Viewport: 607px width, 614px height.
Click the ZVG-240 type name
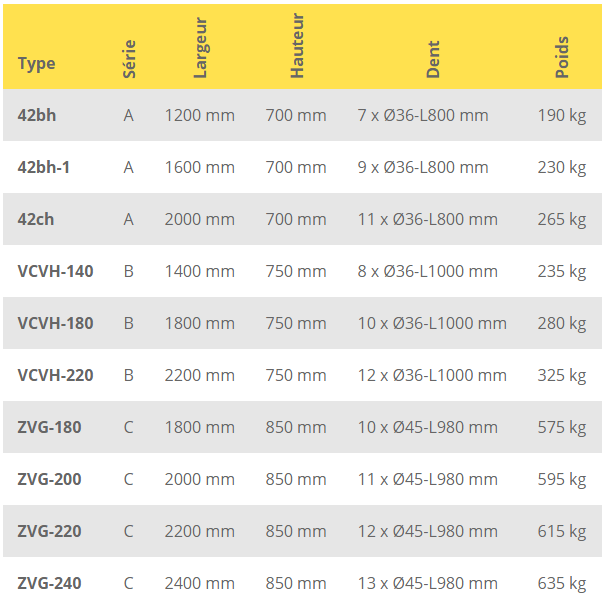[50, 584]
